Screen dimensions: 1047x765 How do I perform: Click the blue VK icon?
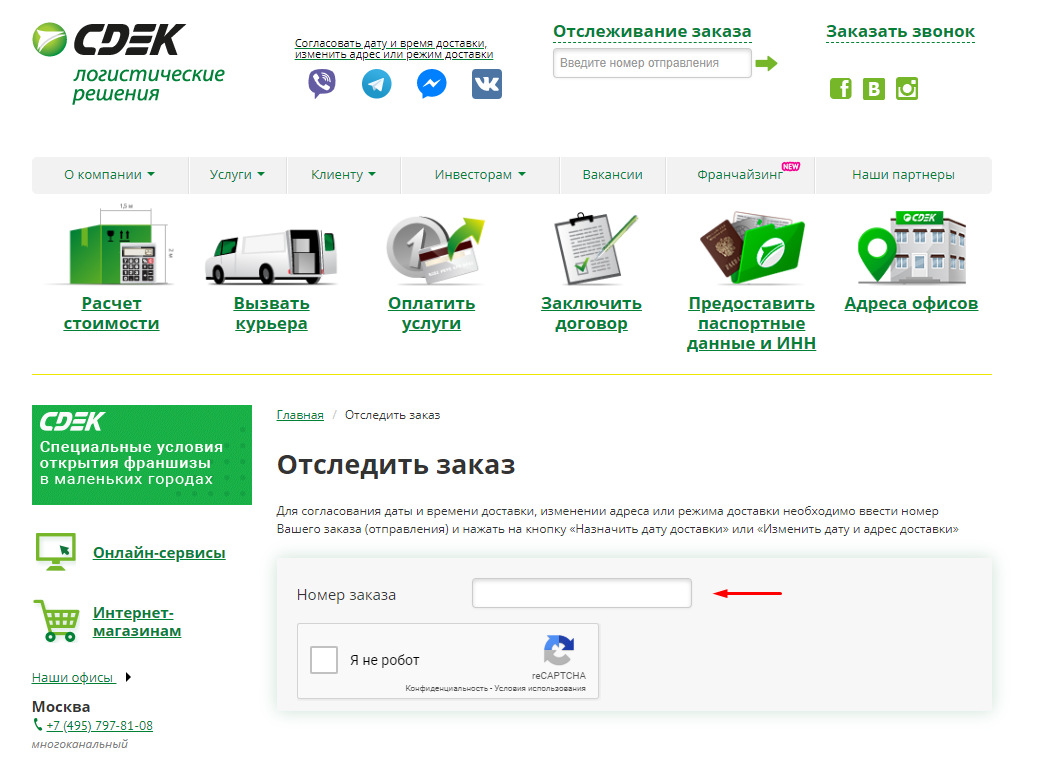click(487, 84)
